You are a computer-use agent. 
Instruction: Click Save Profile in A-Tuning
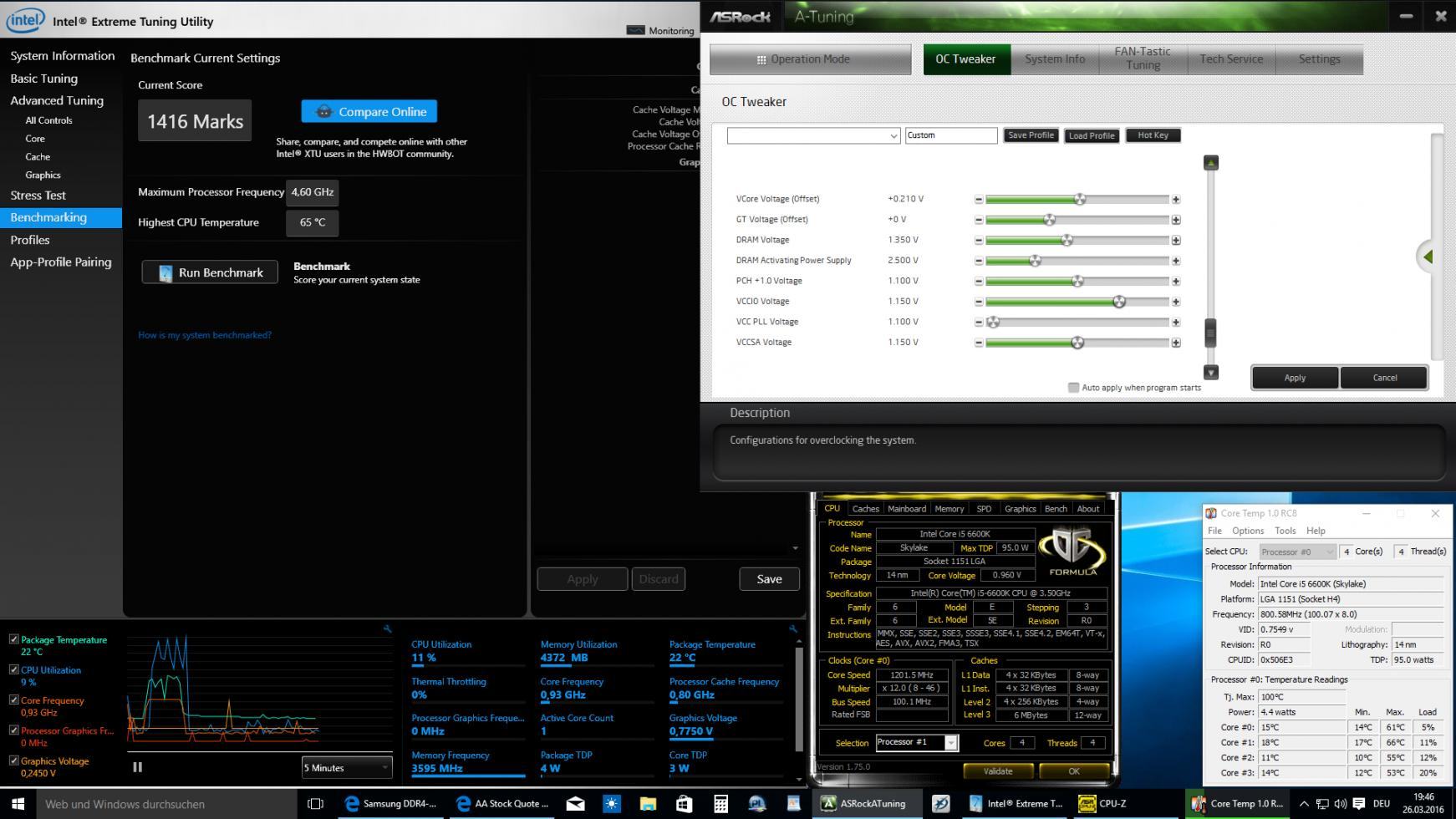tap(1031, 135)
